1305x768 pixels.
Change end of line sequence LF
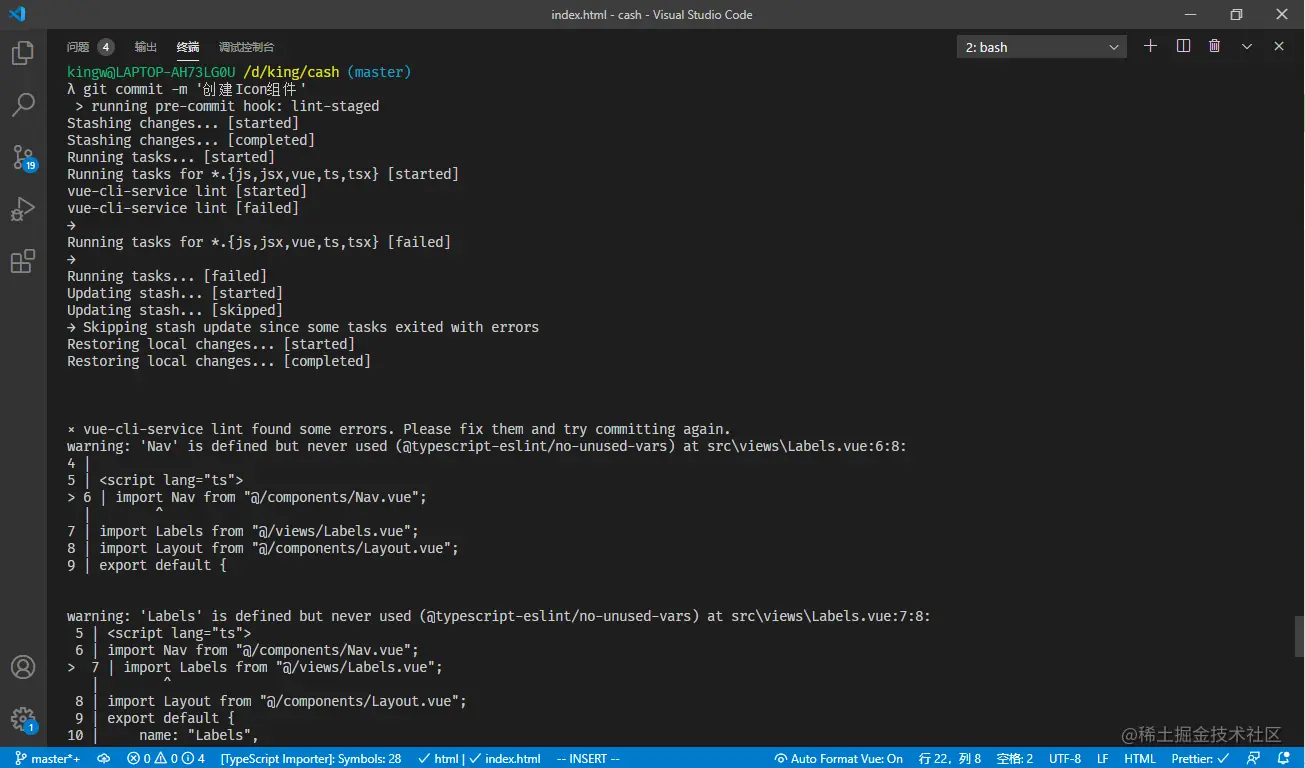point(1103,759)
